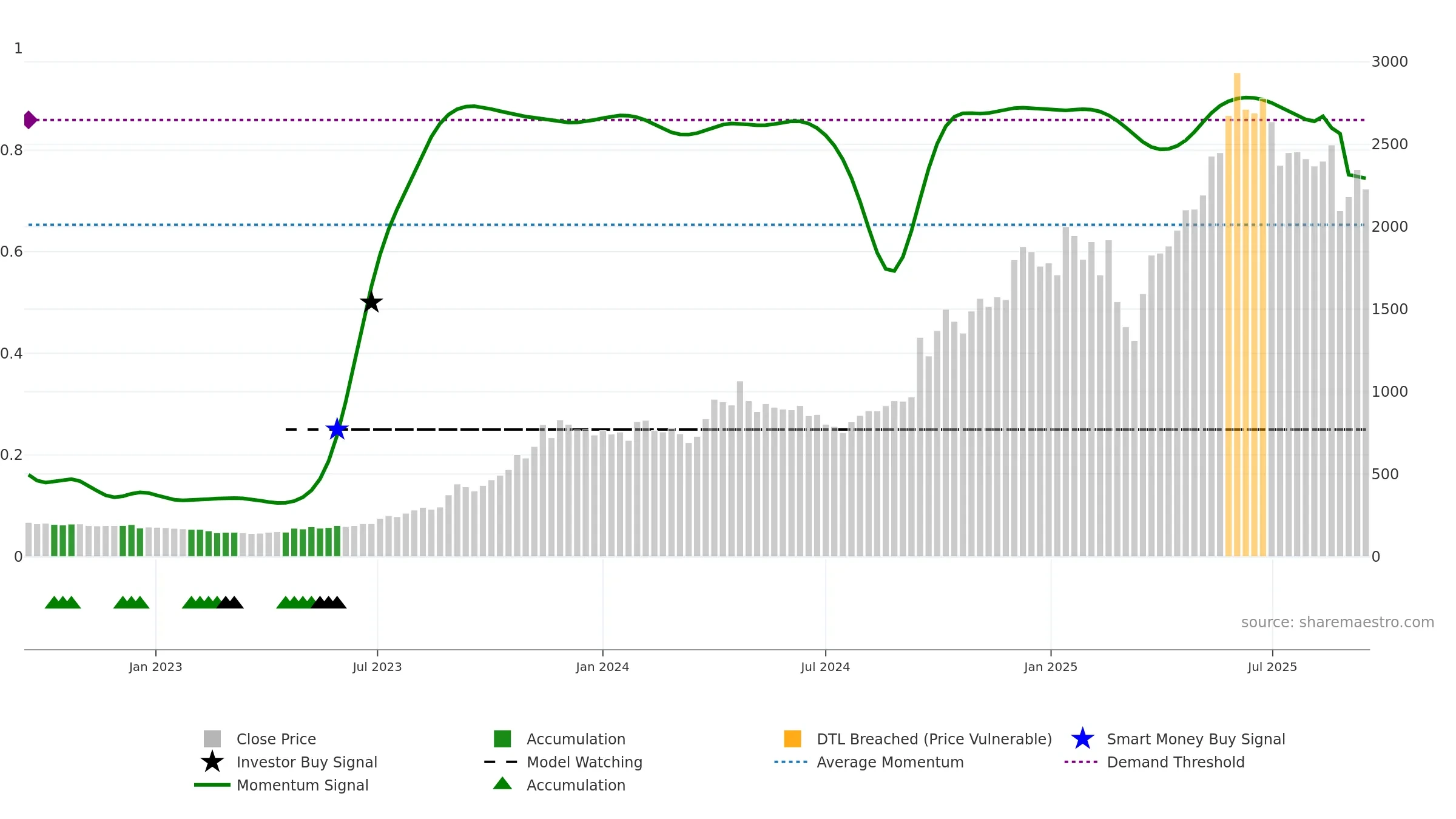
Task: Click the orange DTL Breached legend swatch
Action: coord(792,739)
